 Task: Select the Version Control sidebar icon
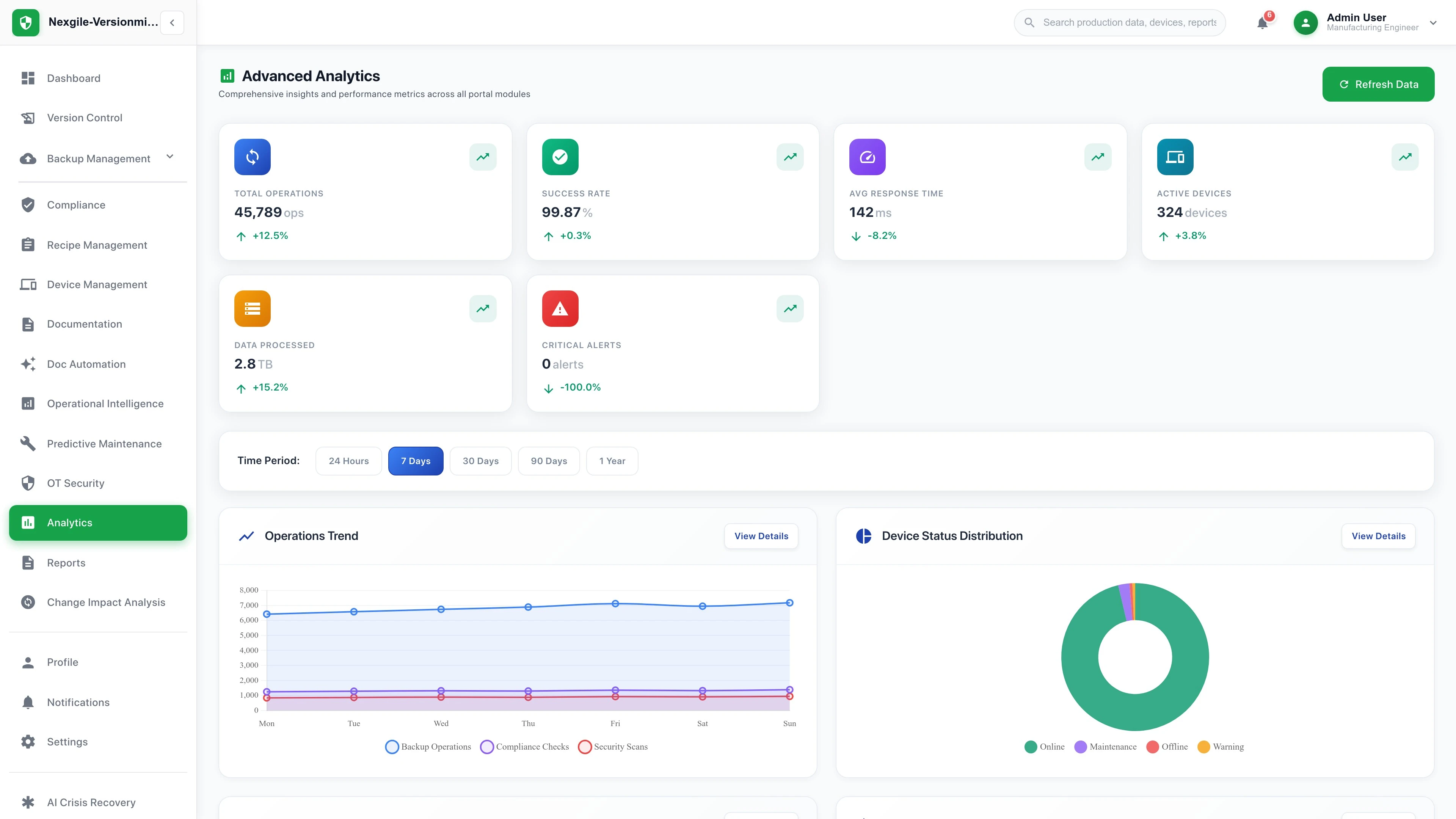(x=28, y=118)
